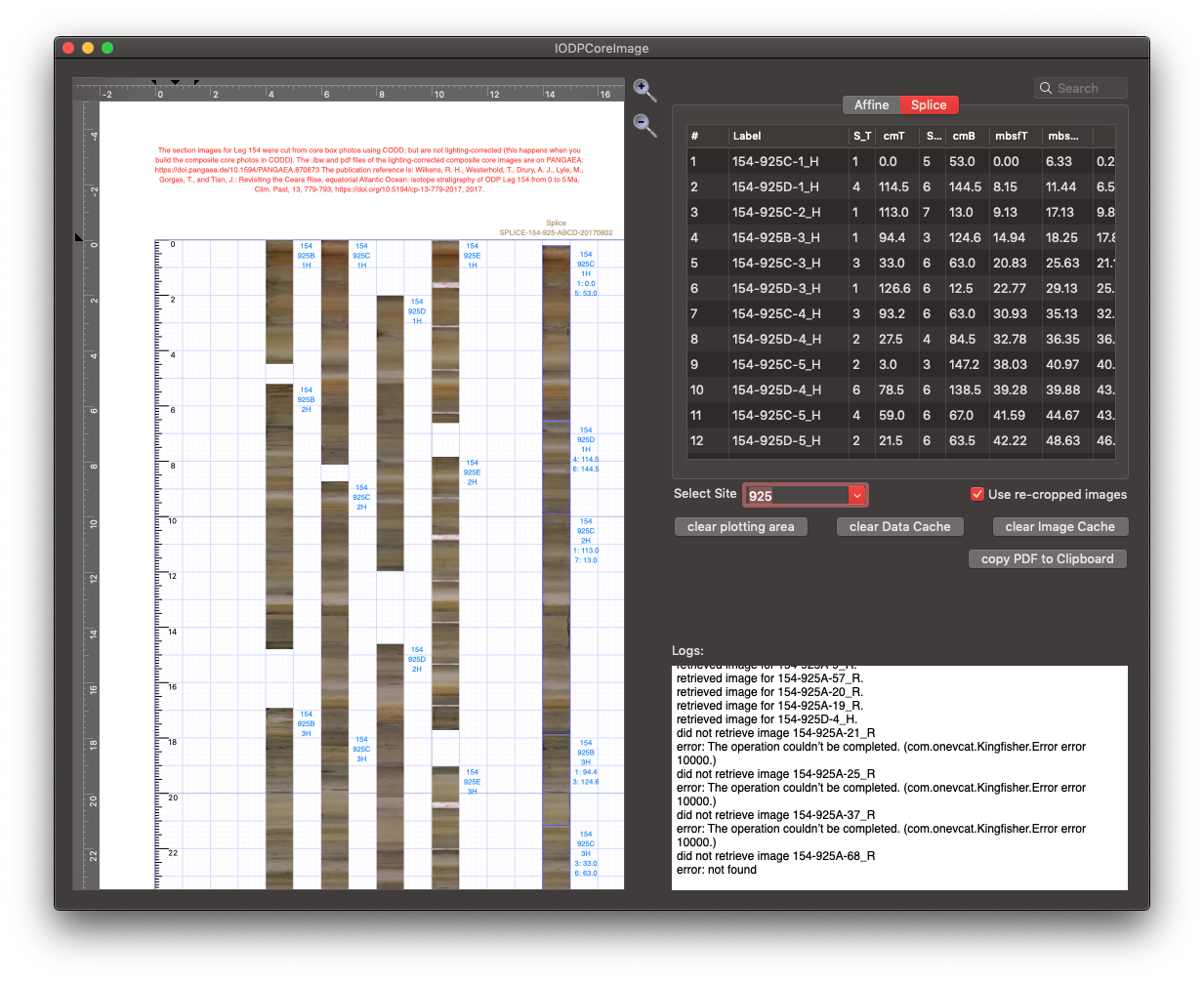Click the site field showing 925
Image resolution: width=1204 pixels, height=982 pixels.
(x=797, y=495)
